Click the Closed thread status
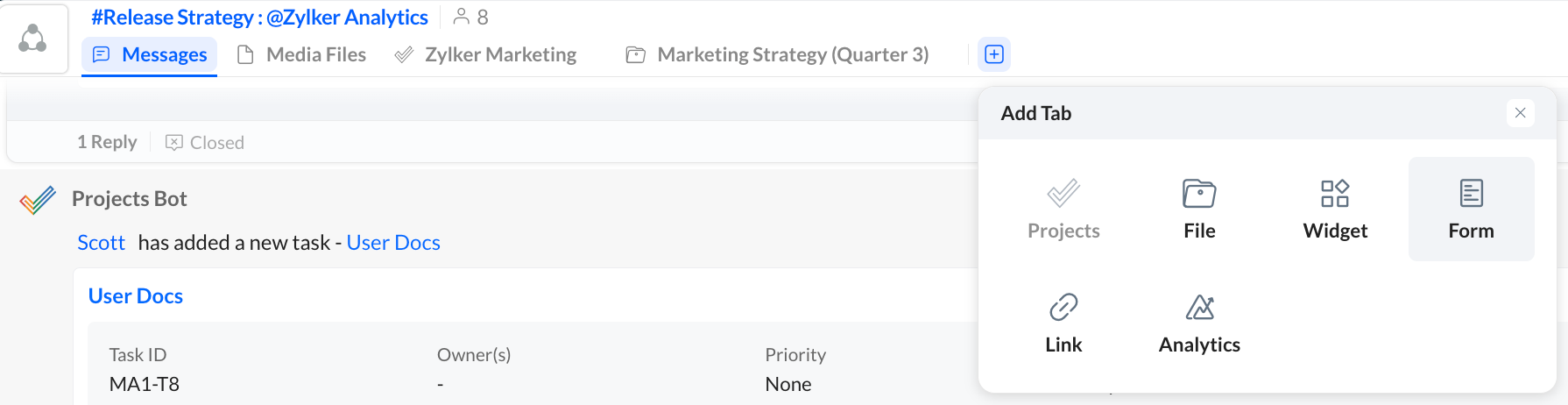Screen dimensions: 1568x405 tap(205, 142)
